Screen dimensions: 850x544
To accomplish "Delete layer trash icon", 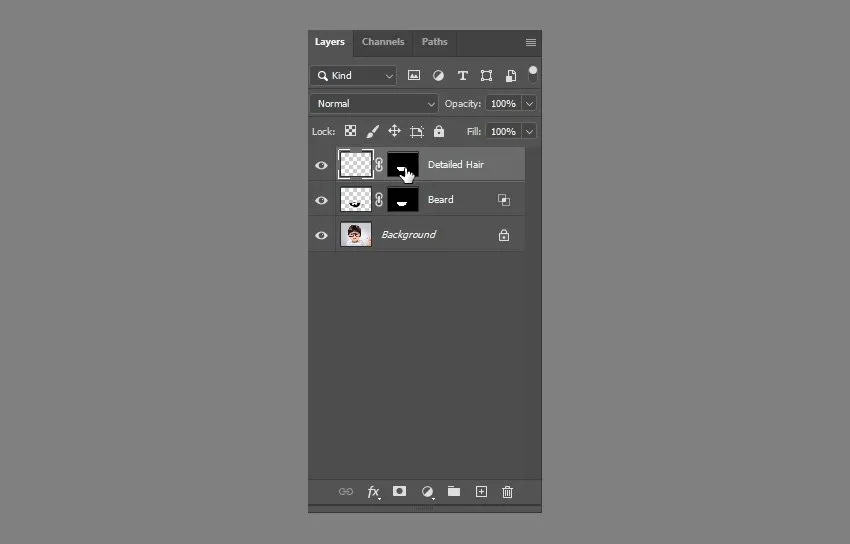I will coord(507,492).
